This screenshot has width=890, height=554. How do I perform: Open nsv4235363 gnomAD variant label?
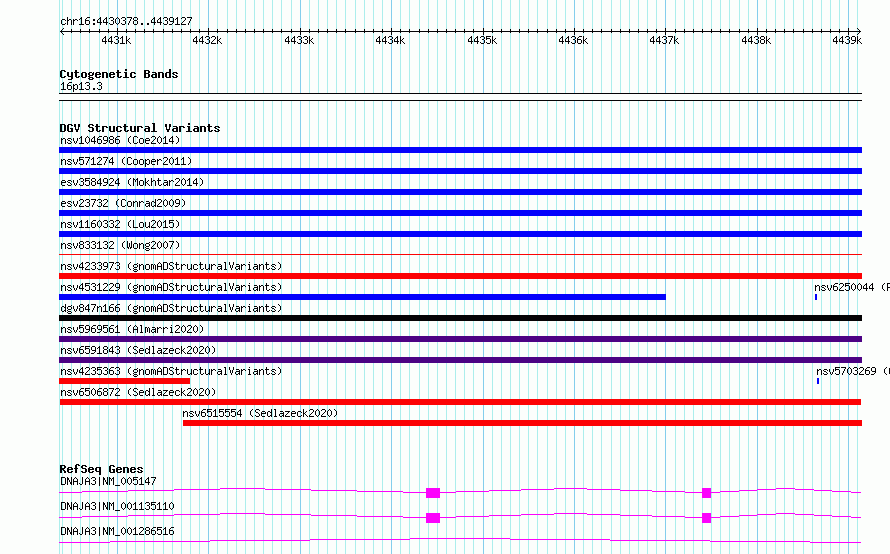click(x=171, y=371)
